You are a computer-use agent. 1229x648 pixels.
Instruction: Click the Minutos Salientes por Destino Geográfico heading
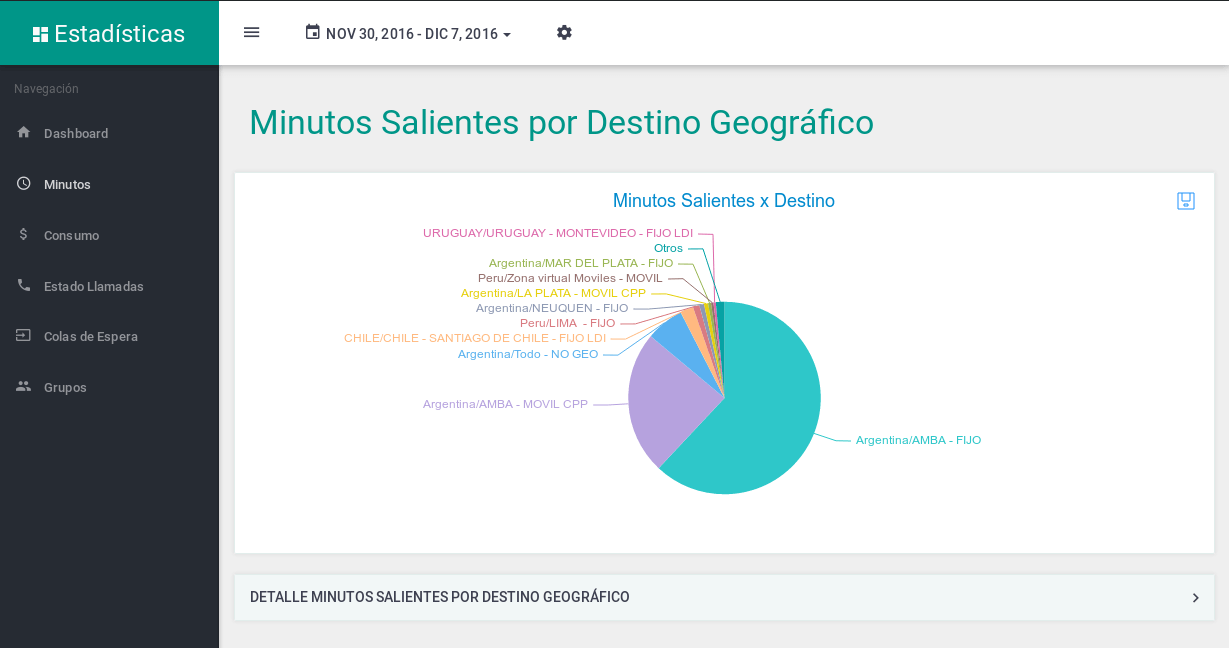pos(561,122)
